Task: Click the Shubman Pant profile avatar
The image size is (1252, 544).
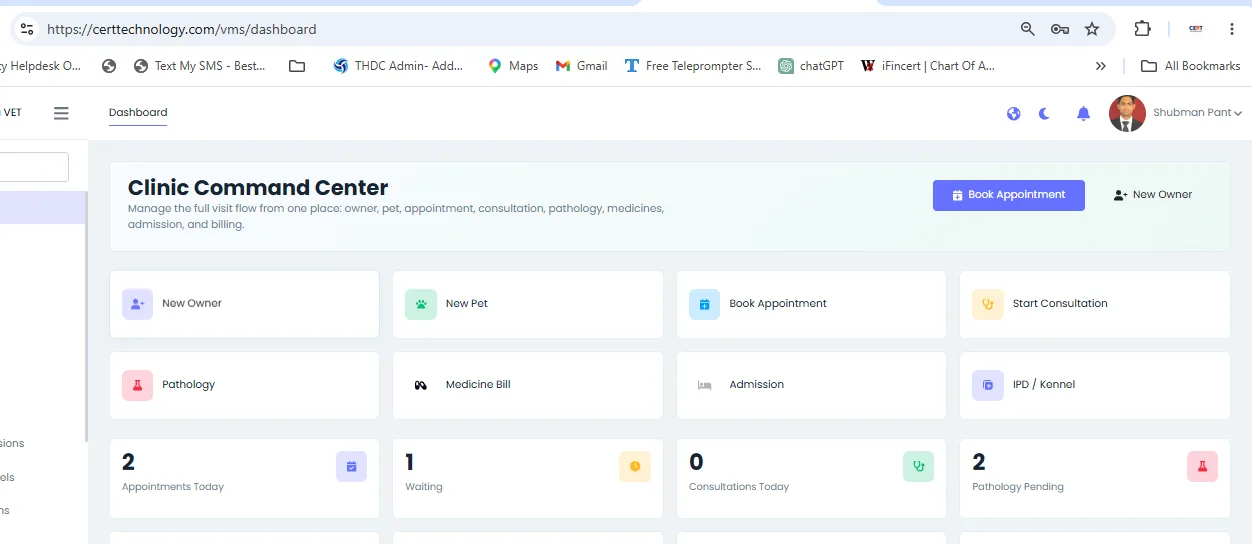Action: point(1127,113)
